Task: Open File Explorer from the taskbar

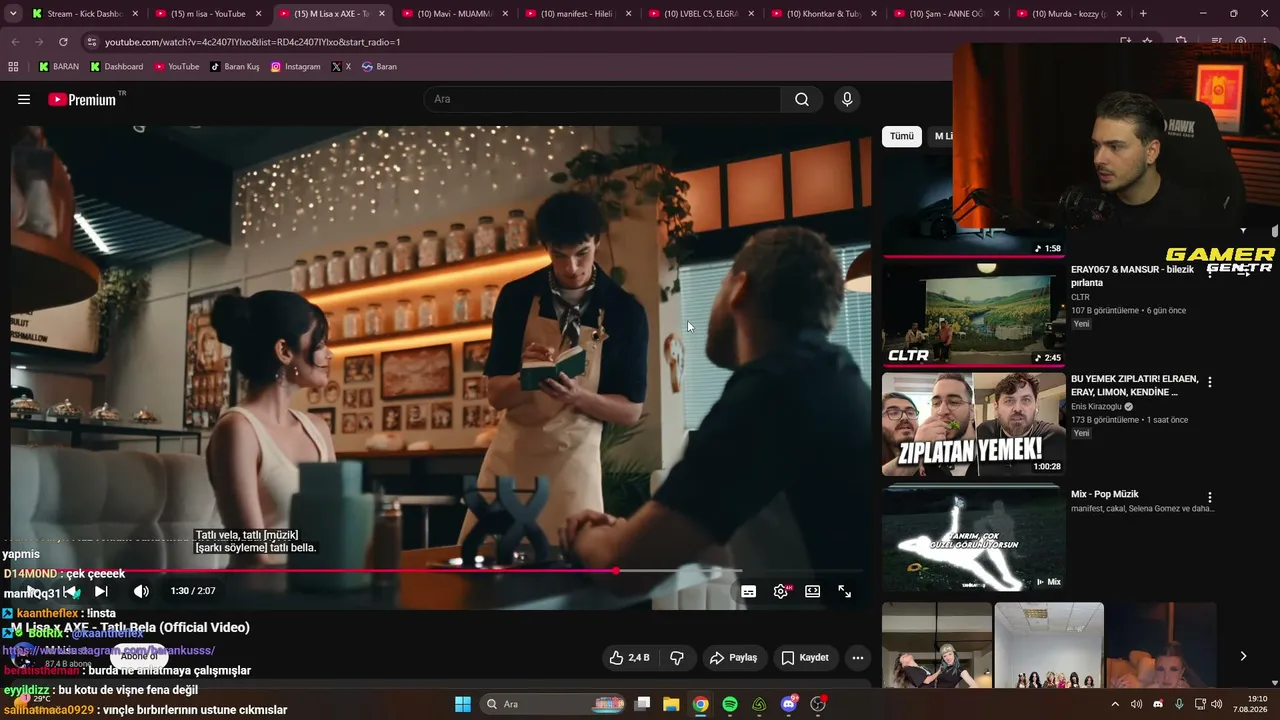Action: [x=671, y=704]
